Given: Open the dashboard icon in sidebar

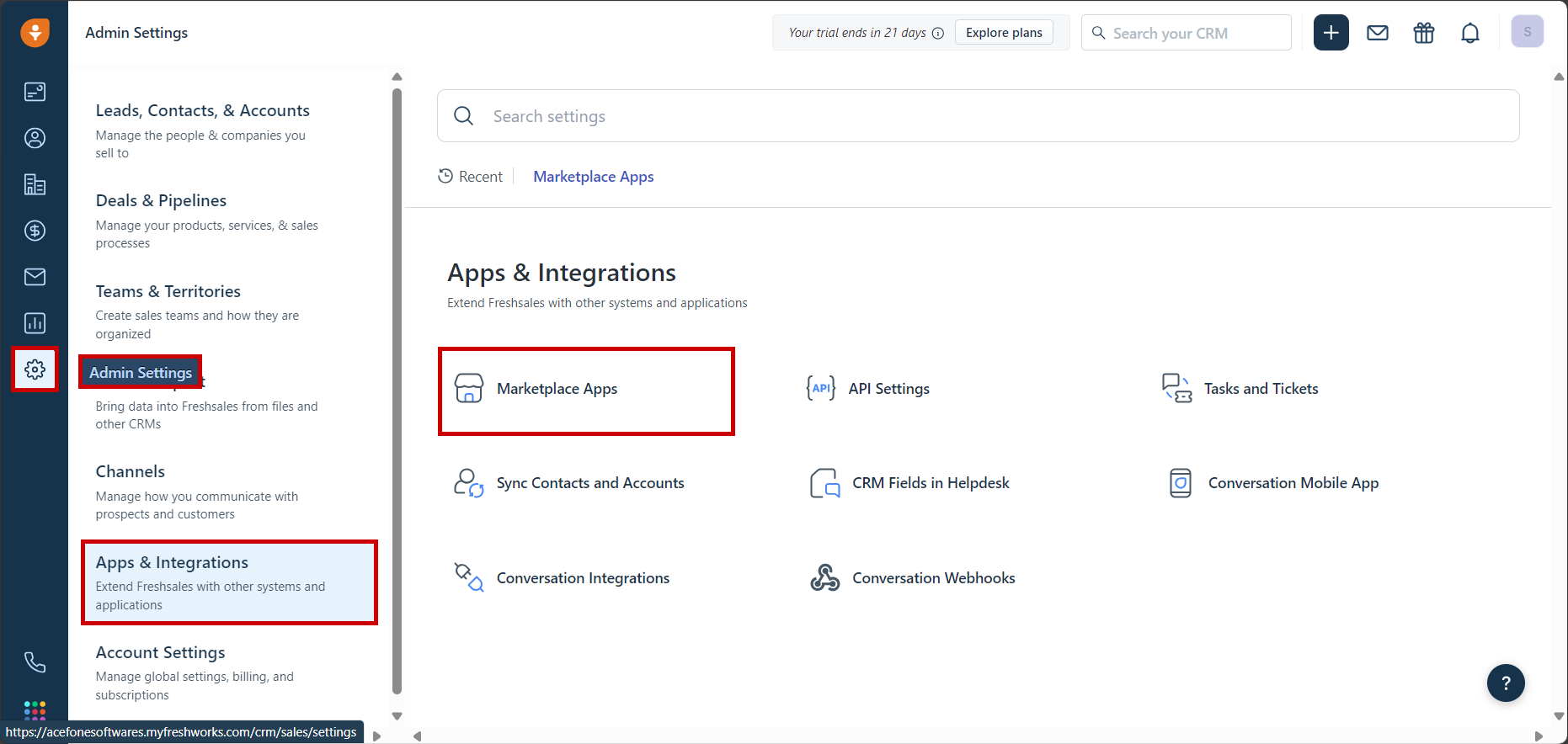Looking at the screenshot, I should [x=35, y=92].
